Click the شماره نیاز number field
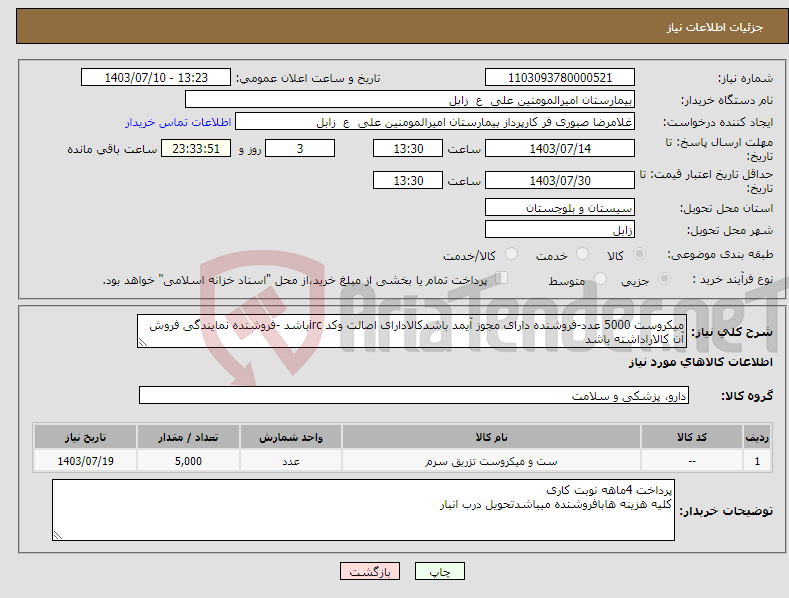Viewport: 789px width, 598px height. point(560,78)
